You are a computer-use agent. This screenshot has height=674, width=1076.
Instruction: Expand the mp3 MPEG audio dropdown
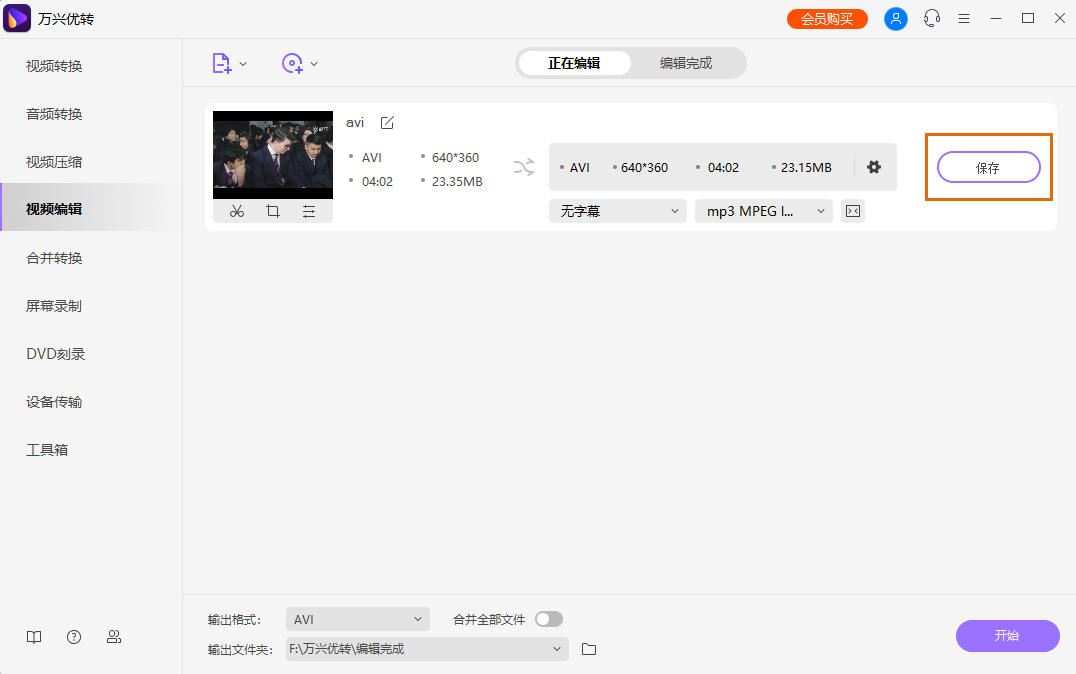[763, 211]
